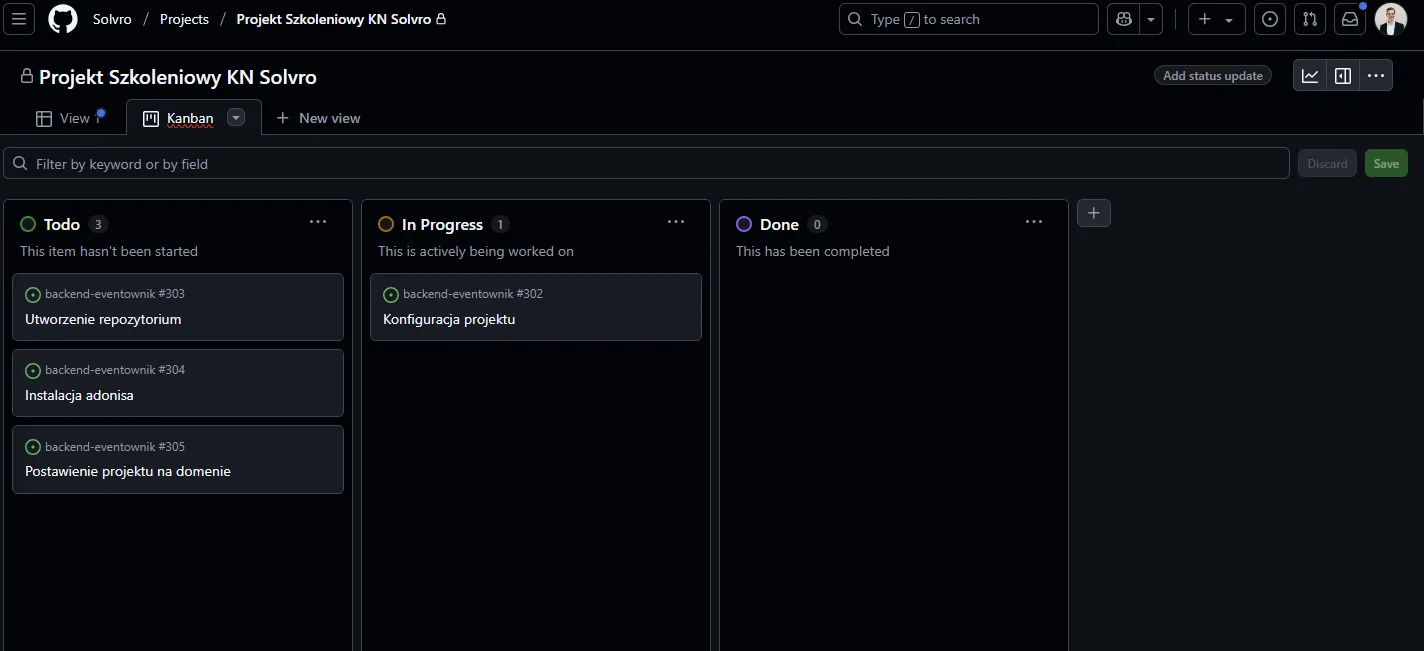Screen dimensions: 1424x651
Task: Click the GitHub logo icon
Action: (63, 19)
